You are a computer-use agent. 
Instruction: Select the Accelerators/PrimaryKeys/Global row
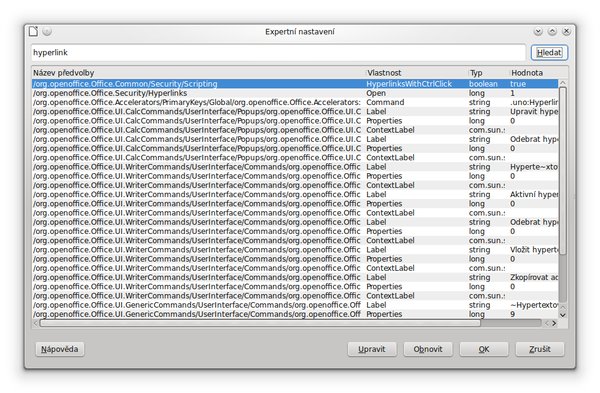point(295,102)
